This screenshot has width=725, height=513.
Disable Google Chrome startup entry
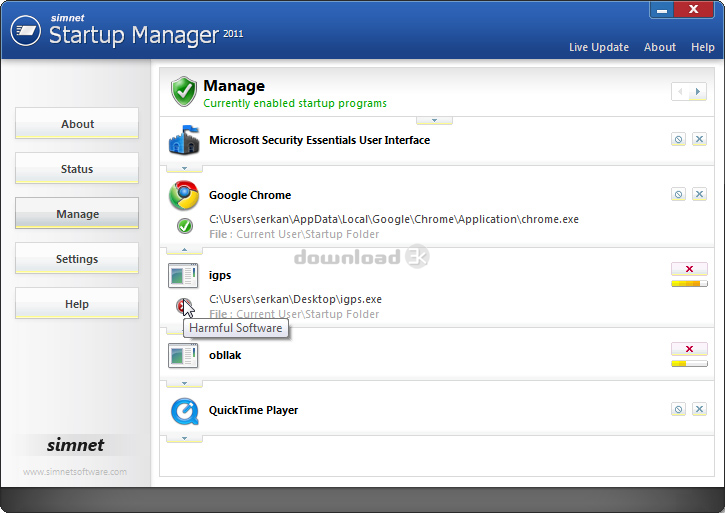click(x=678, y=194)
